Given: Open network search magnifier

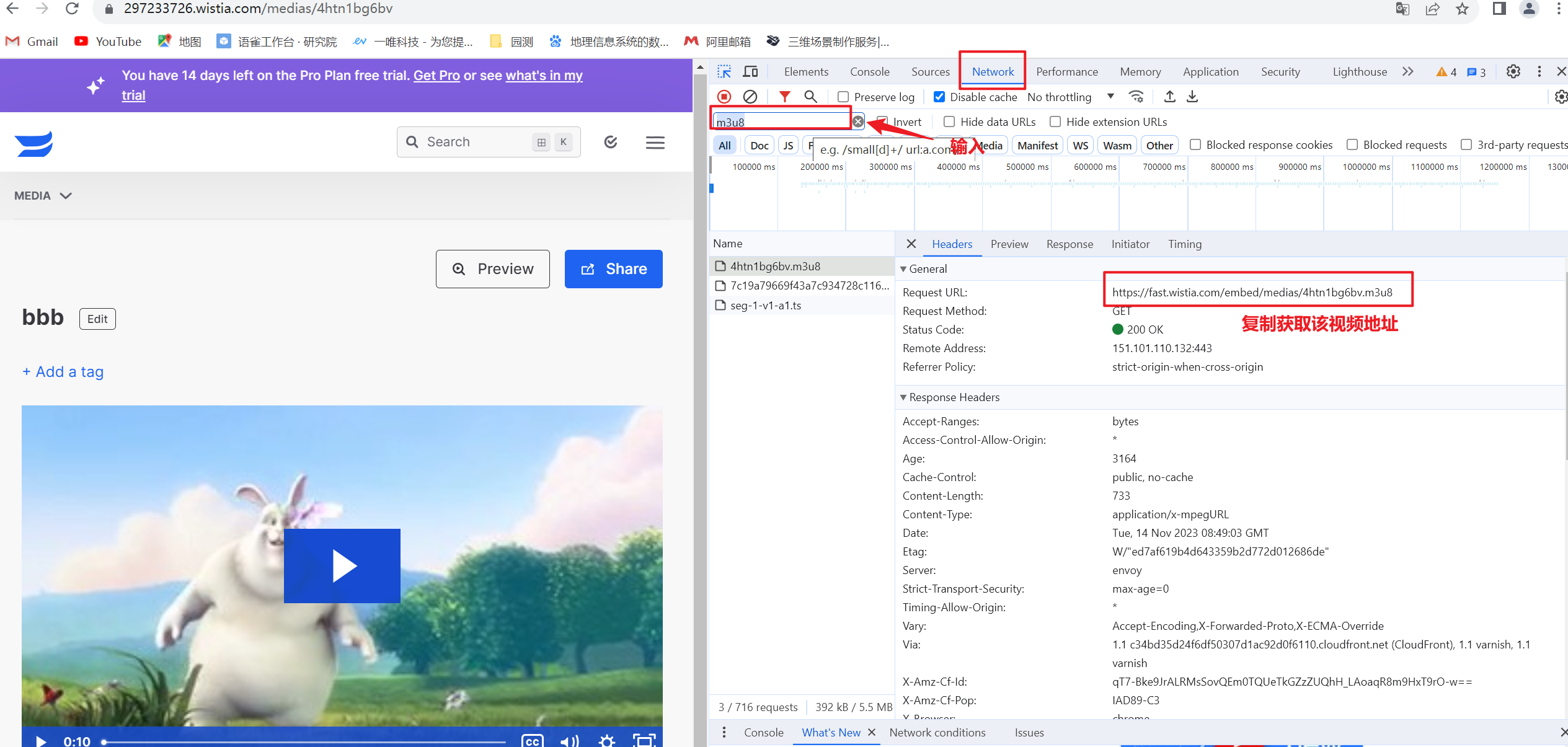Looking at the screenshot, I should click(810, 97).
